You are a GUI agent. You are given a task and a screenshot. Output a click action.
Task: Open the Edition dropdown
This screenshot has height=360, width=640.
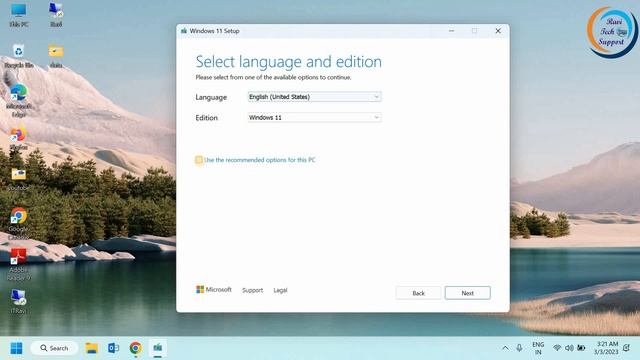[x=314, y=118]
